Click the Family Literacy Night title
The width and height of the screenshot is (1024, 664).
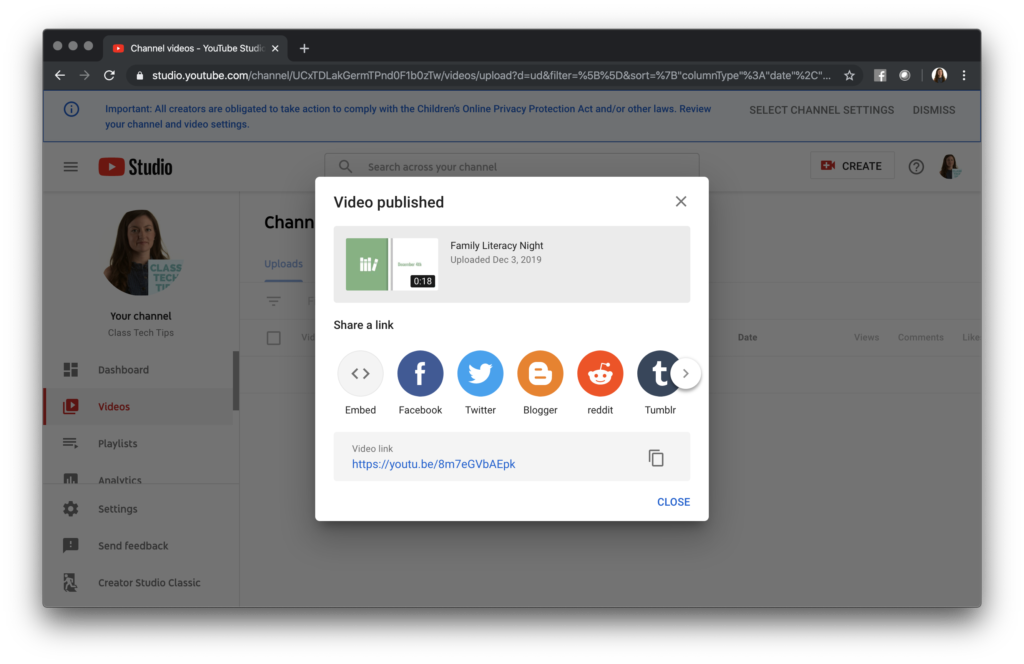point(496,245)
